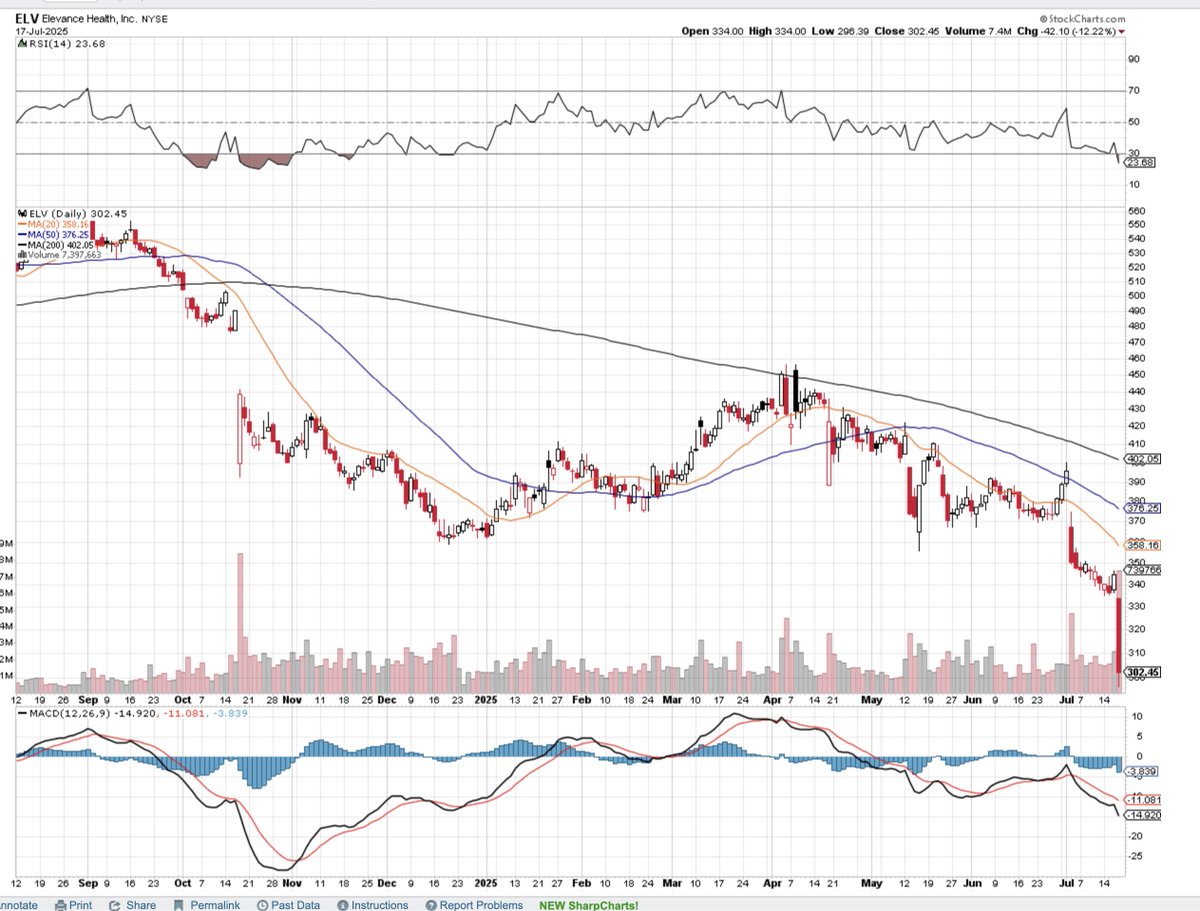1200x911 pixels.
Task: Click the MA(20) 358.16 legend entry
Action: pyautogui.click(x=58, y=224)
